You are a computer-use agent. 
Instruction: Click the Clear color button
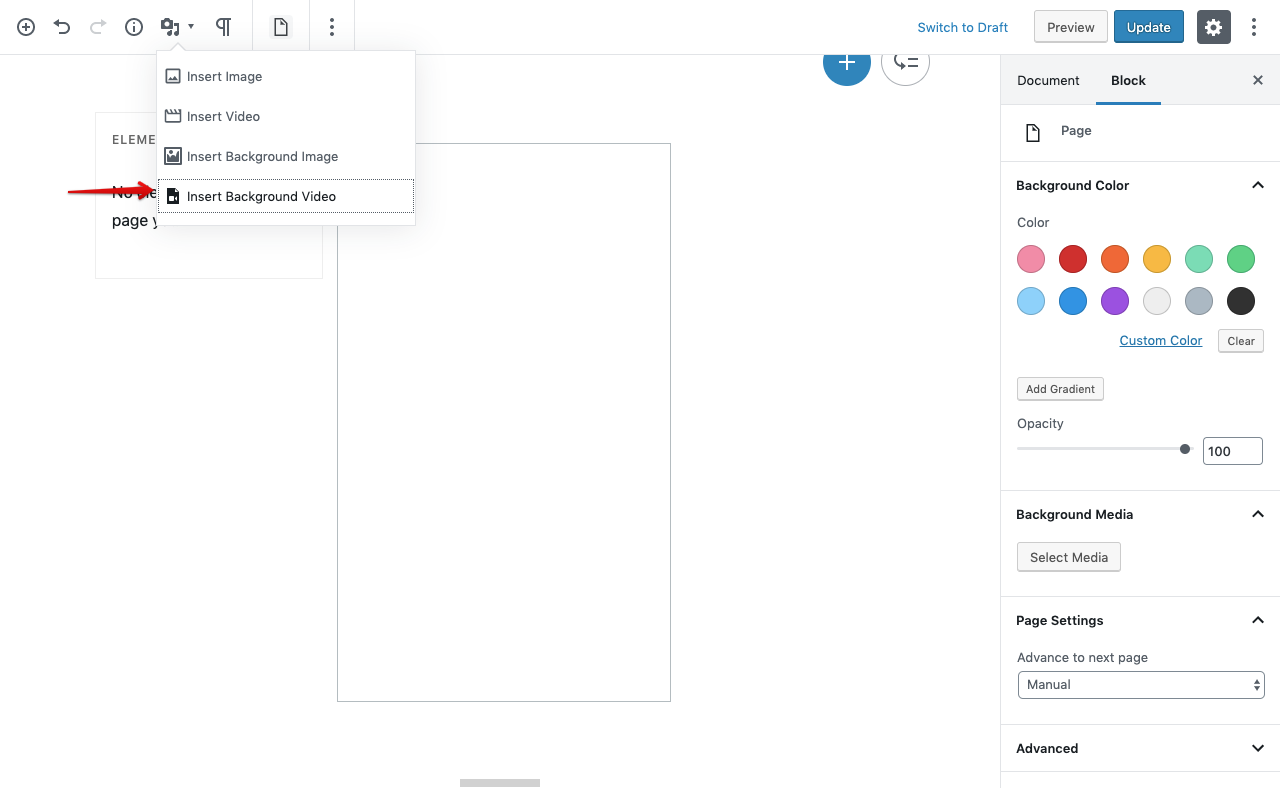coord(1241,341)
